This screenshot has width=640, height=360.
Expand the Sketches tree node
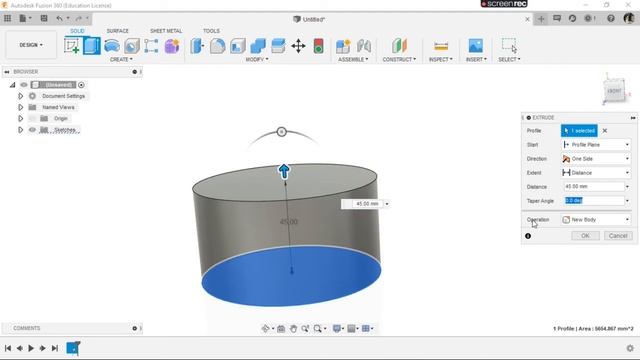[x=20, y=130]
